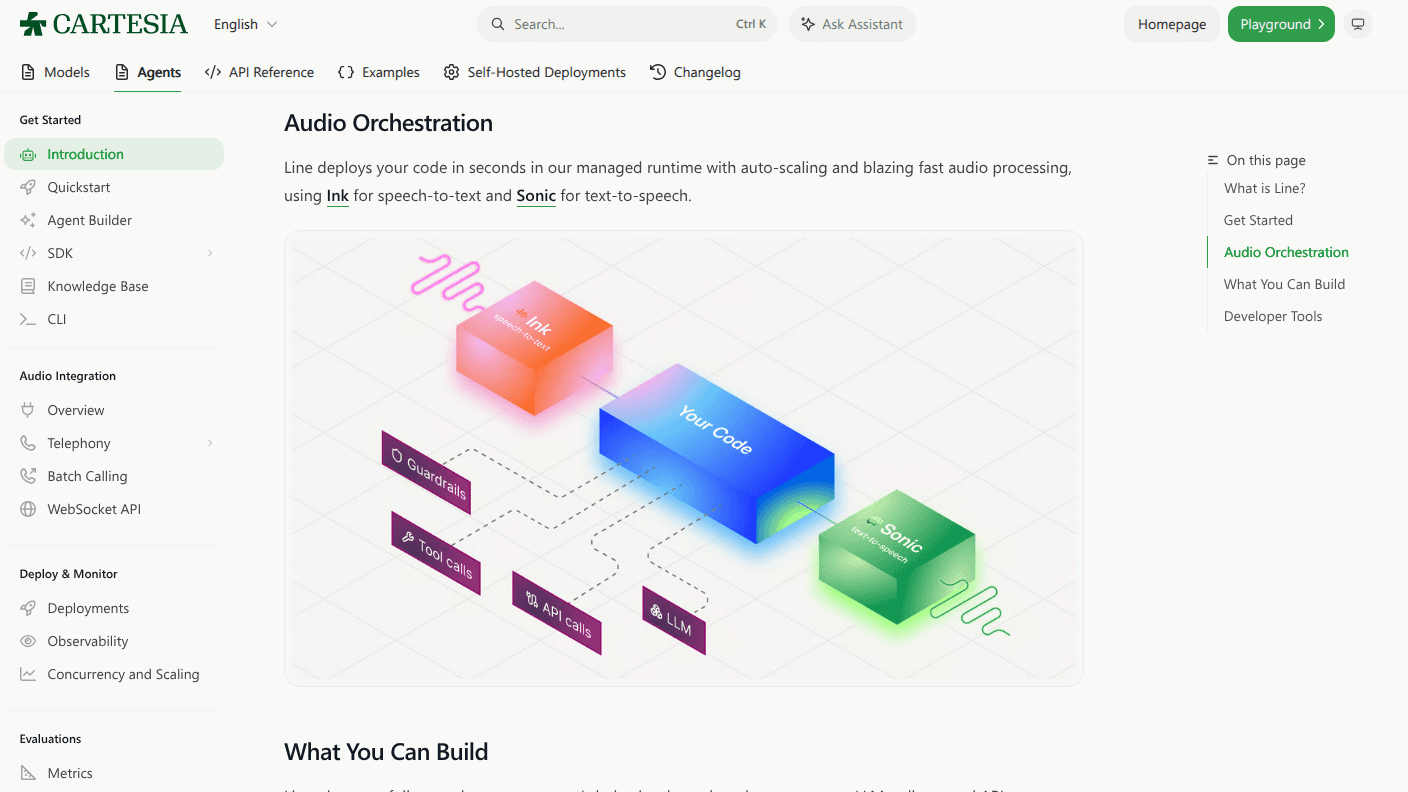This screenshot has height=792, width=1408.
Task: Click the Knowledge Base document icon
Action: [28, 286]
